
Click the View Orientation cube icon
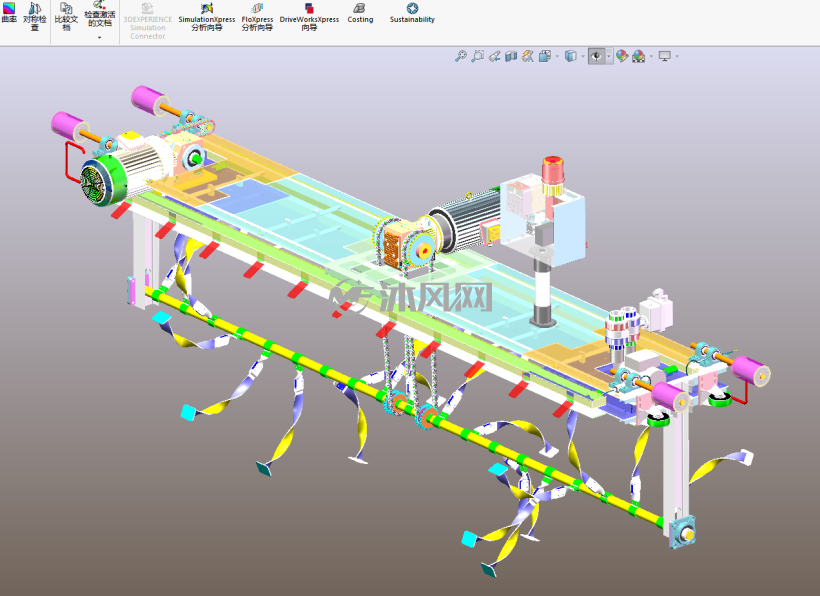(544, 56)
